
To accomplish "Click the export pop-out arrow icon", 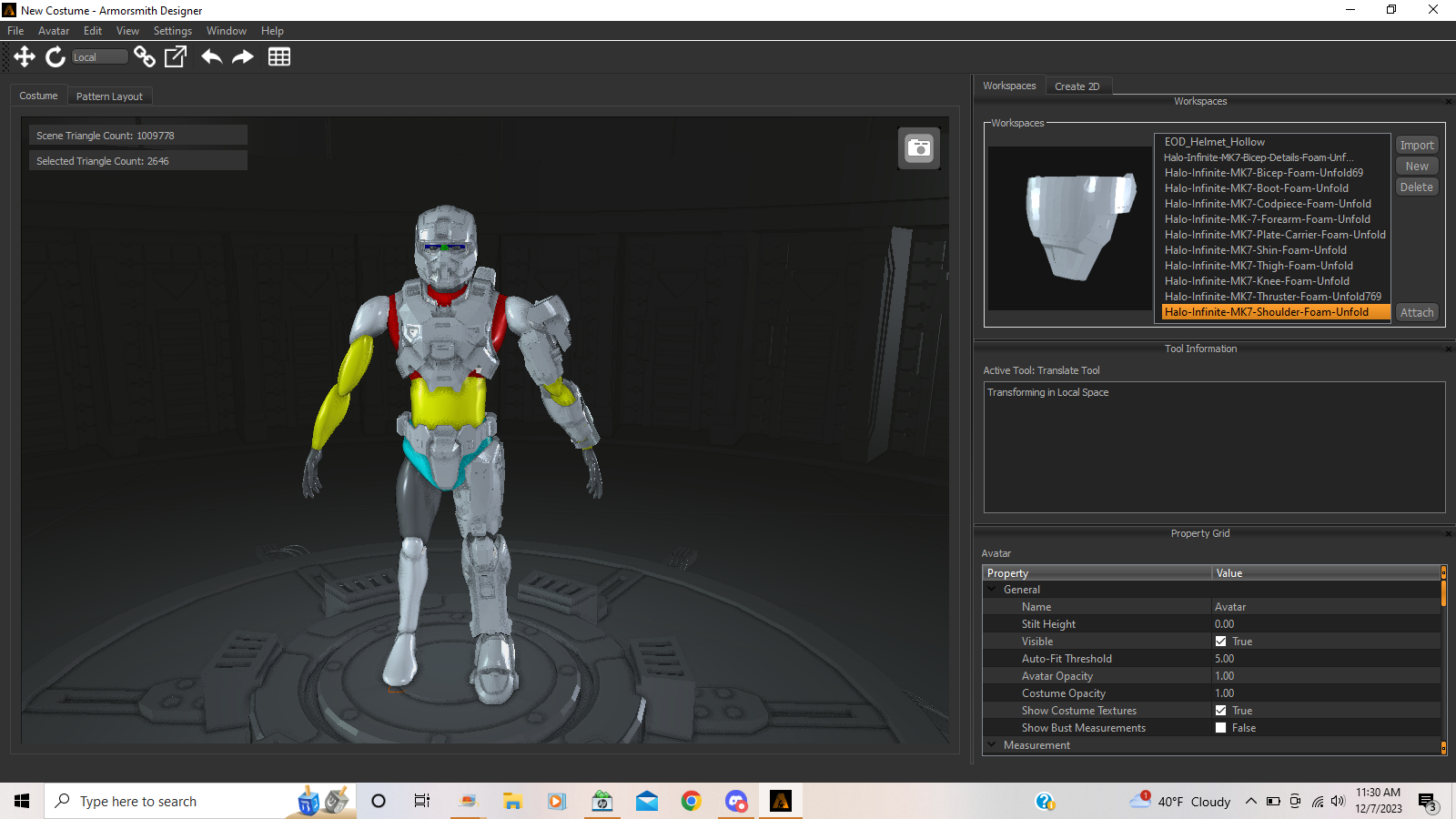I will click(176, 56).
